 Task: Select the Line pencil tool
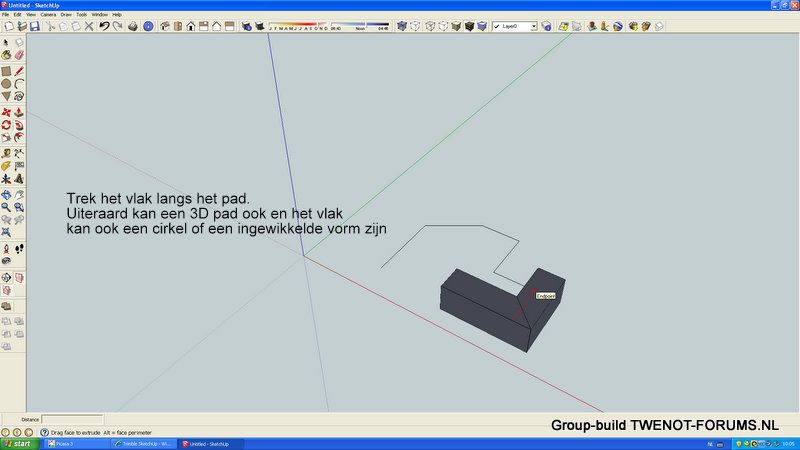(x=19, y=71)
